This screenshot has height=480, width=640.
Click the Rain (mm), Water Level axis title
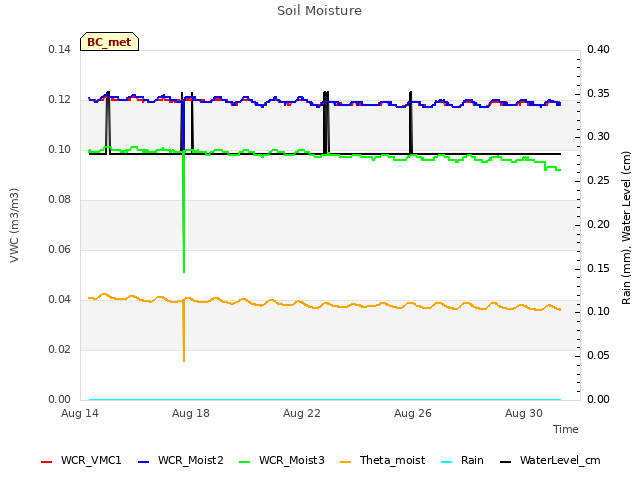[626, 228]
